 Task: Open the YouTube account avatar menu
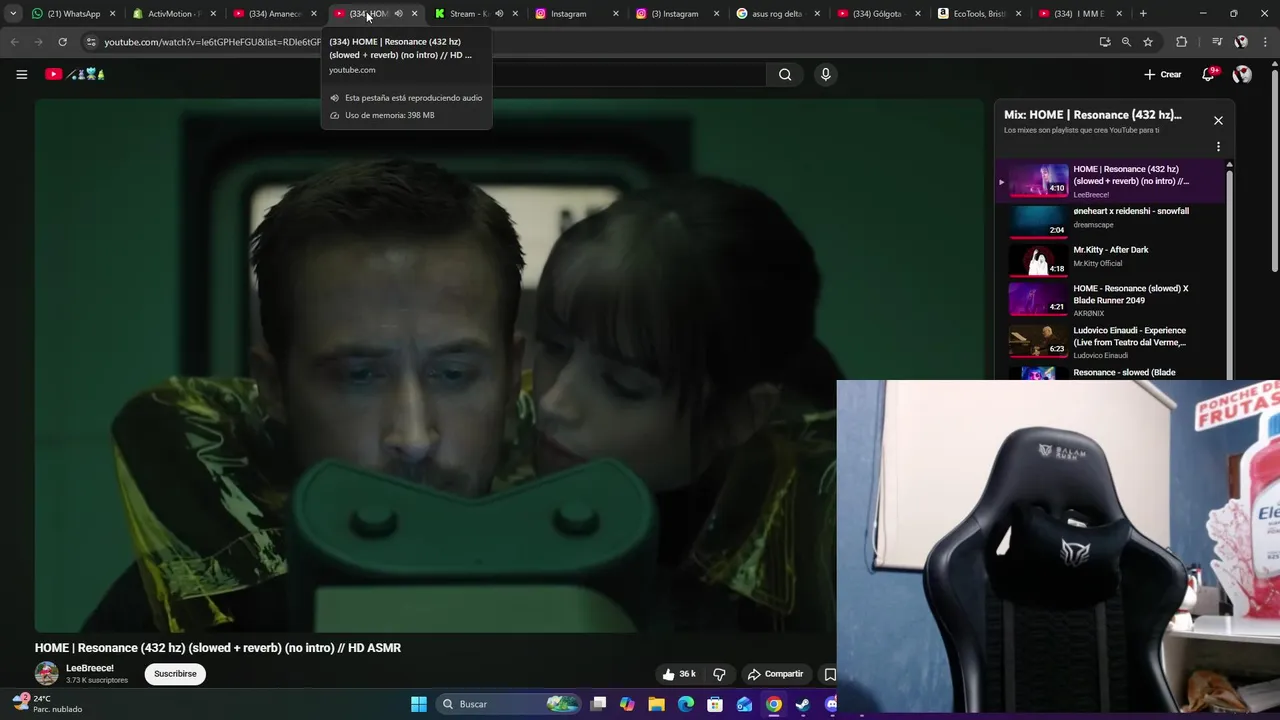[1242, 74]
